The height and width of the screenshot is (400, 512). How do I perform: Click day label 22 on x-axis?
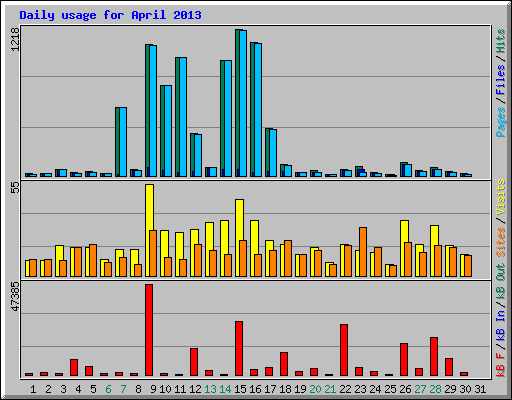[x=345, y=389]
